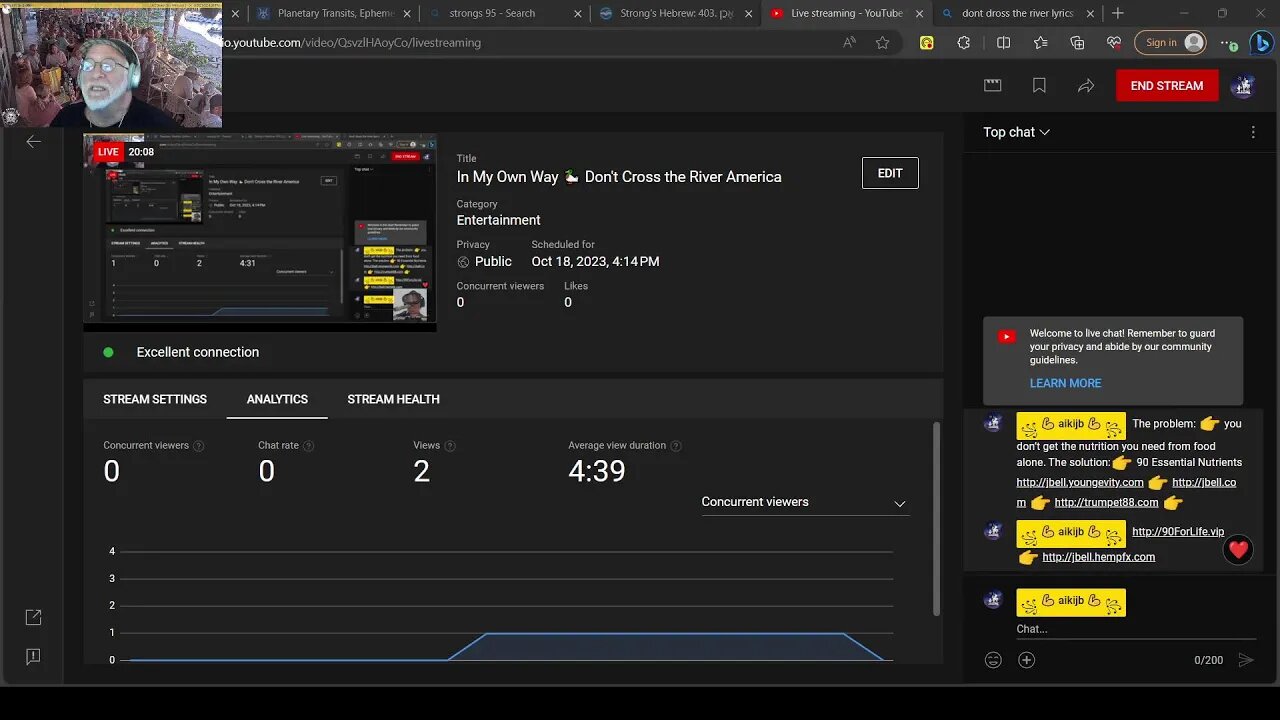Open the channel avatar account menu
The image size is (1280, 720).
(1243, 86)
